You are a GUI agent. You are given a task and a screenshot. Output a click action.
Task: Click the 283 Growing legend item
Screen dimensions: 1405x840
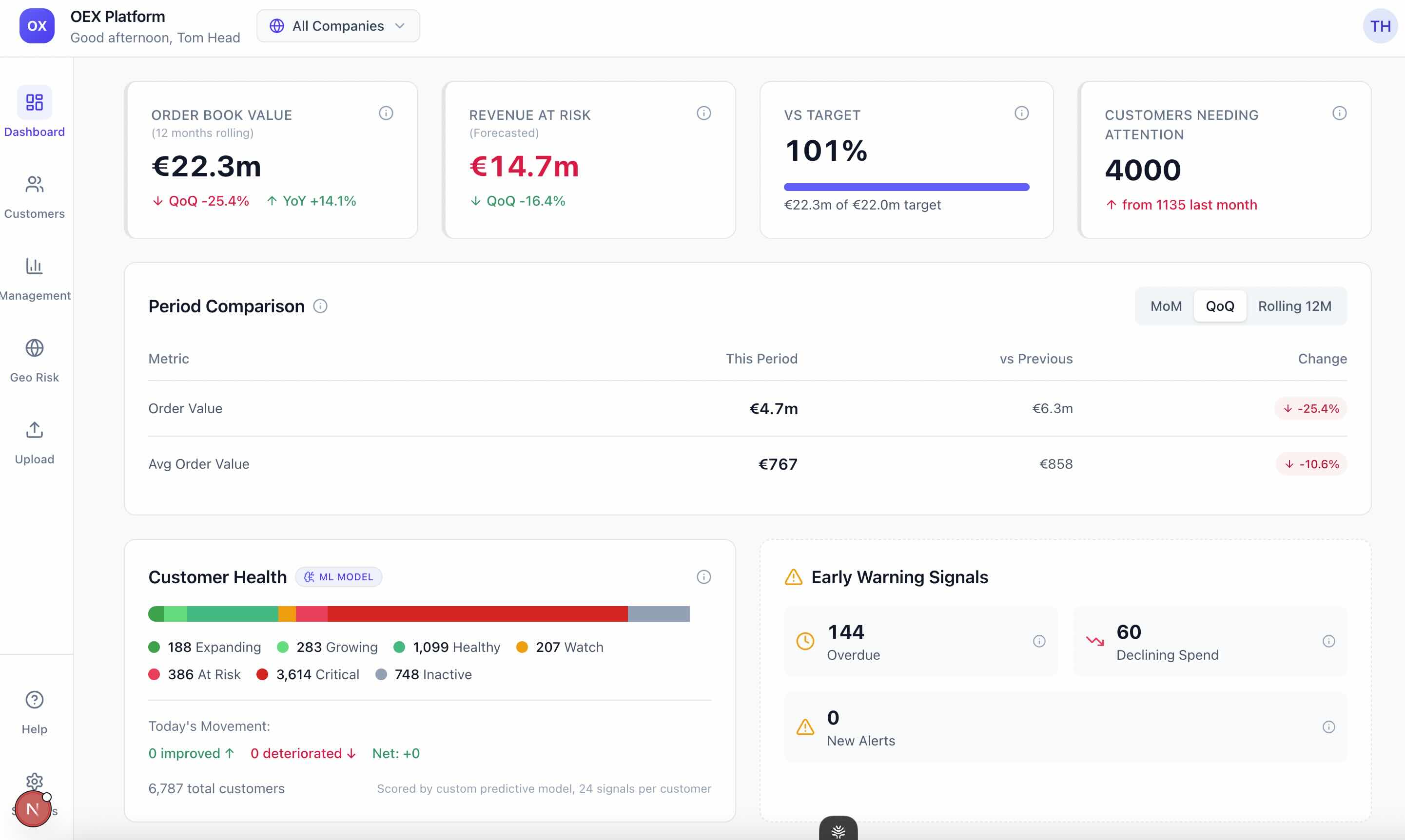click(x=327, y=647)
